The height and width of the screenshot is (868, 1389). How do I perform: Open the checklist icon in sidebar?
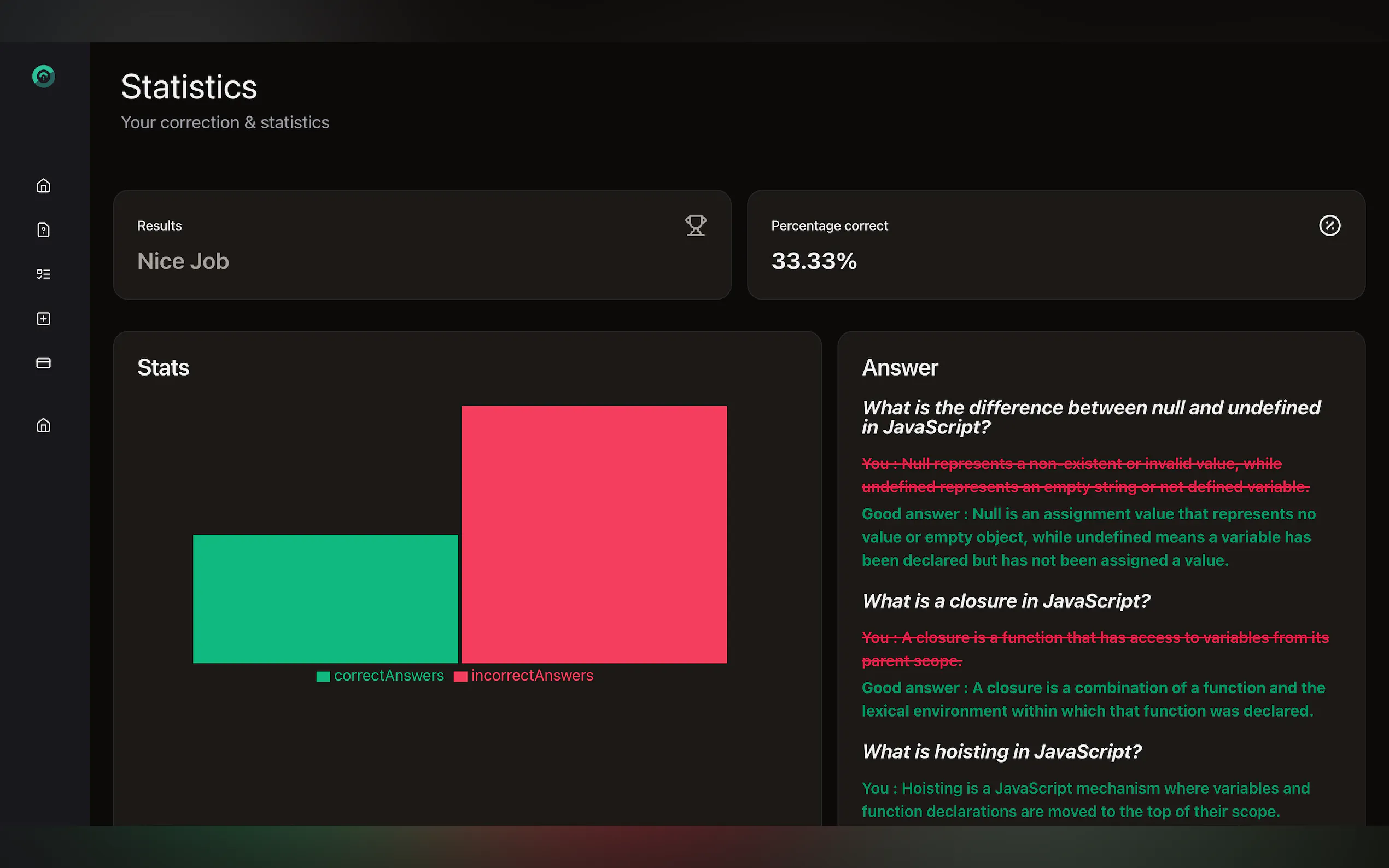[44, 274]
